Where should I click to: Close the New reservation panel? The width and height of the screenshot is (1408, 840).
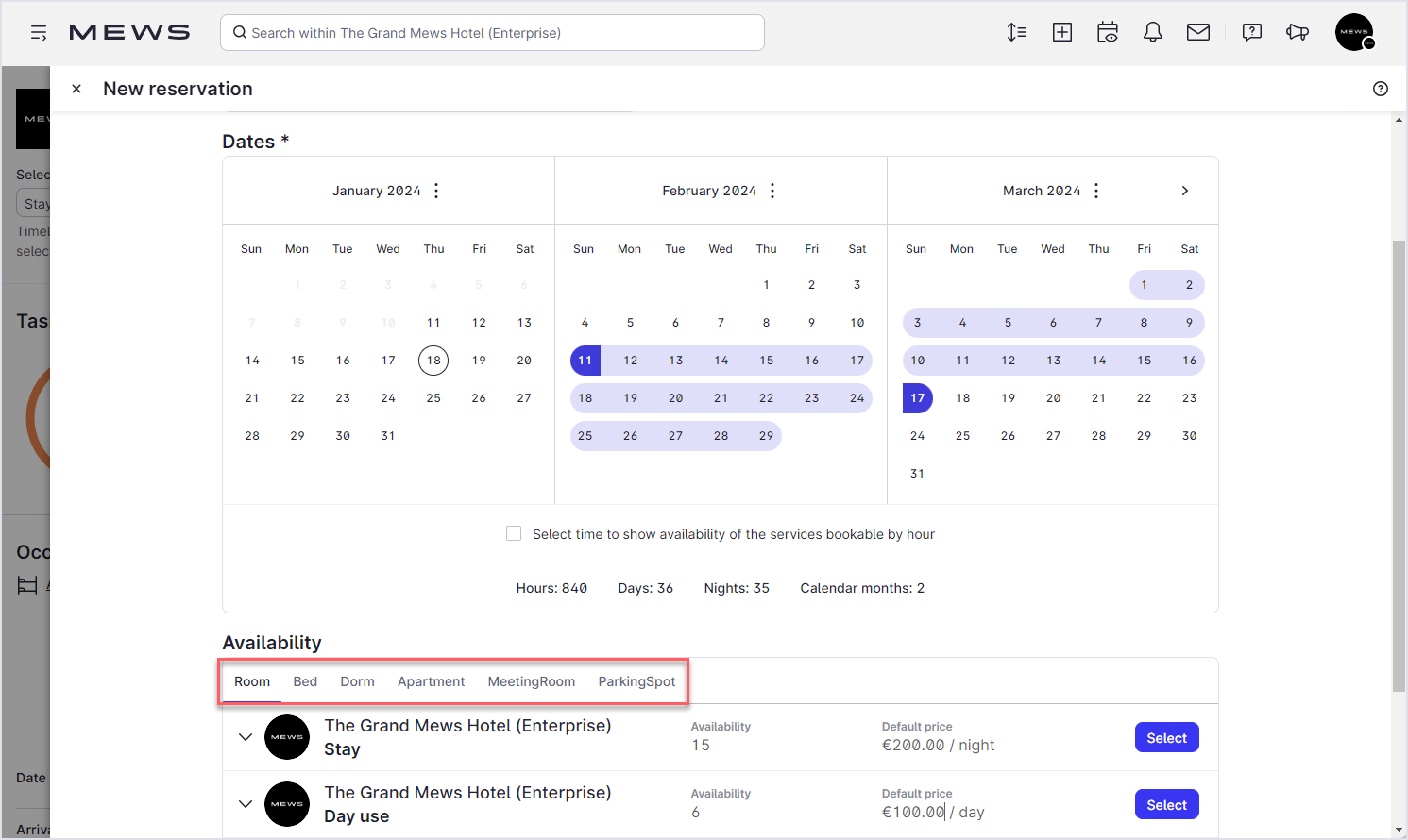(76, 89)
